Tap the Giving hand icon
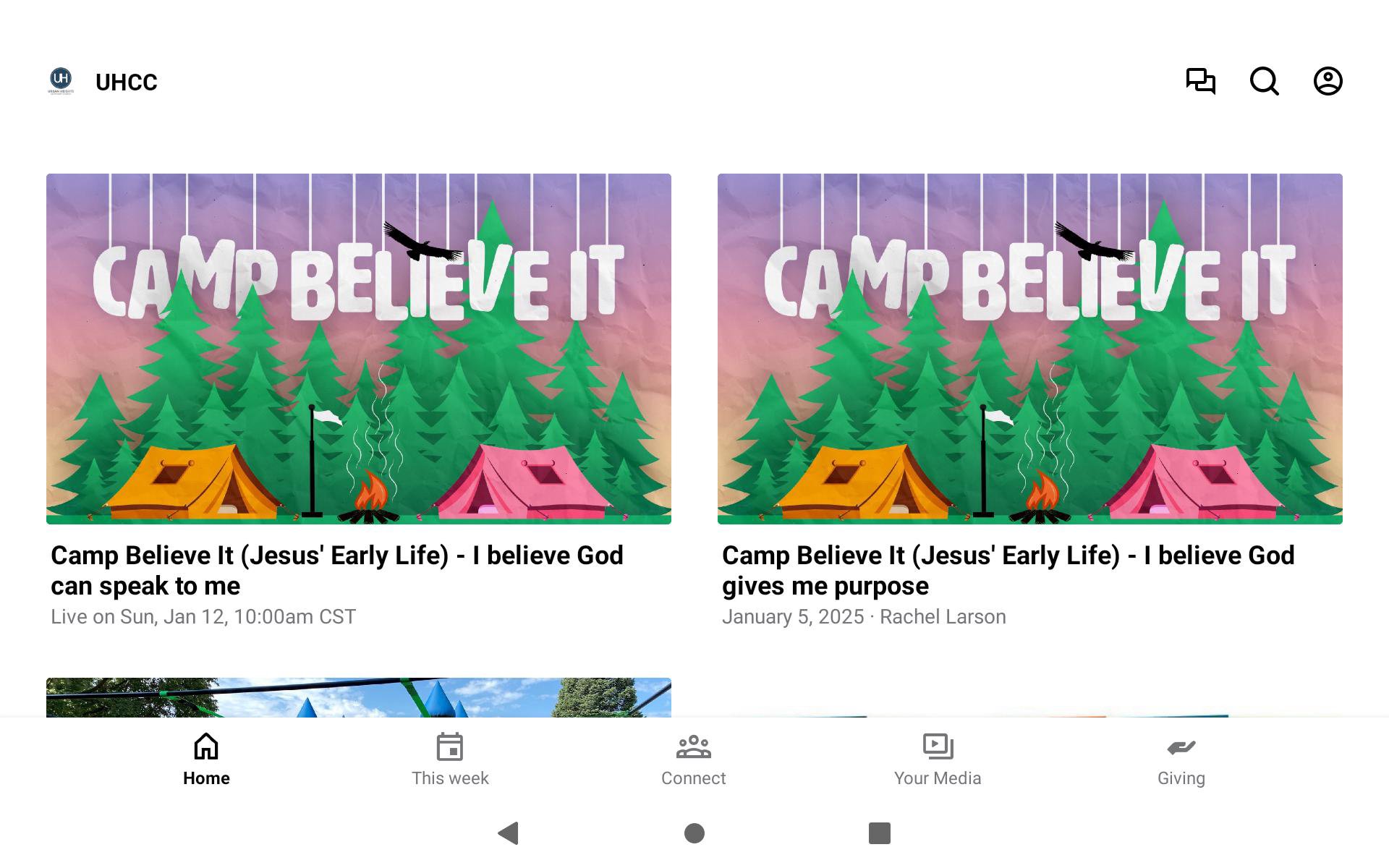This screenshot has width=1389, height=868. tap(1181, 747)
